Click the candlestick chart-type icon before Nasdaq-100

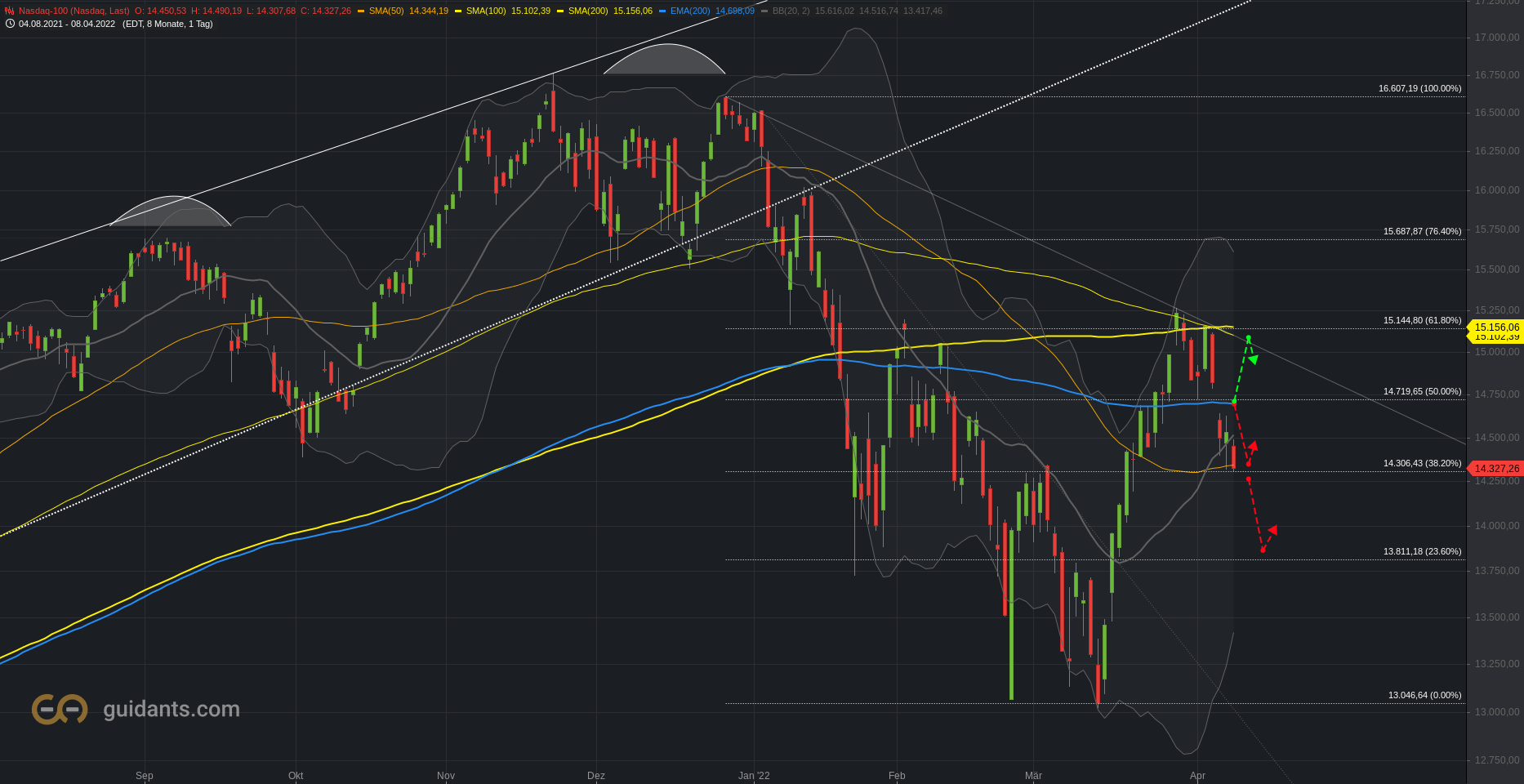point(9,11)
